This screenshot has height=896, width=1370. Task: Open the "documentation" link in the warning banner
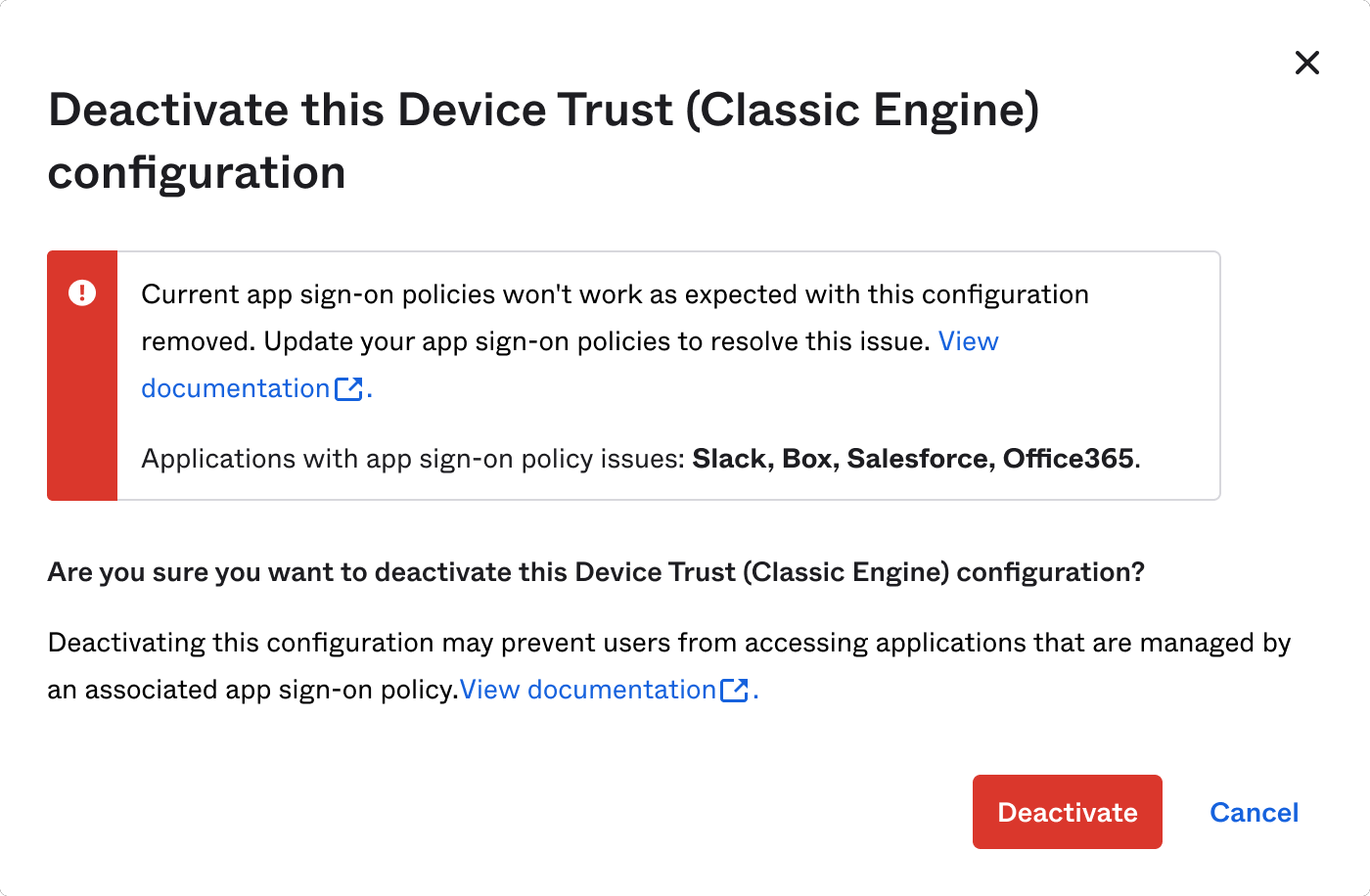(x=235, y=388)
